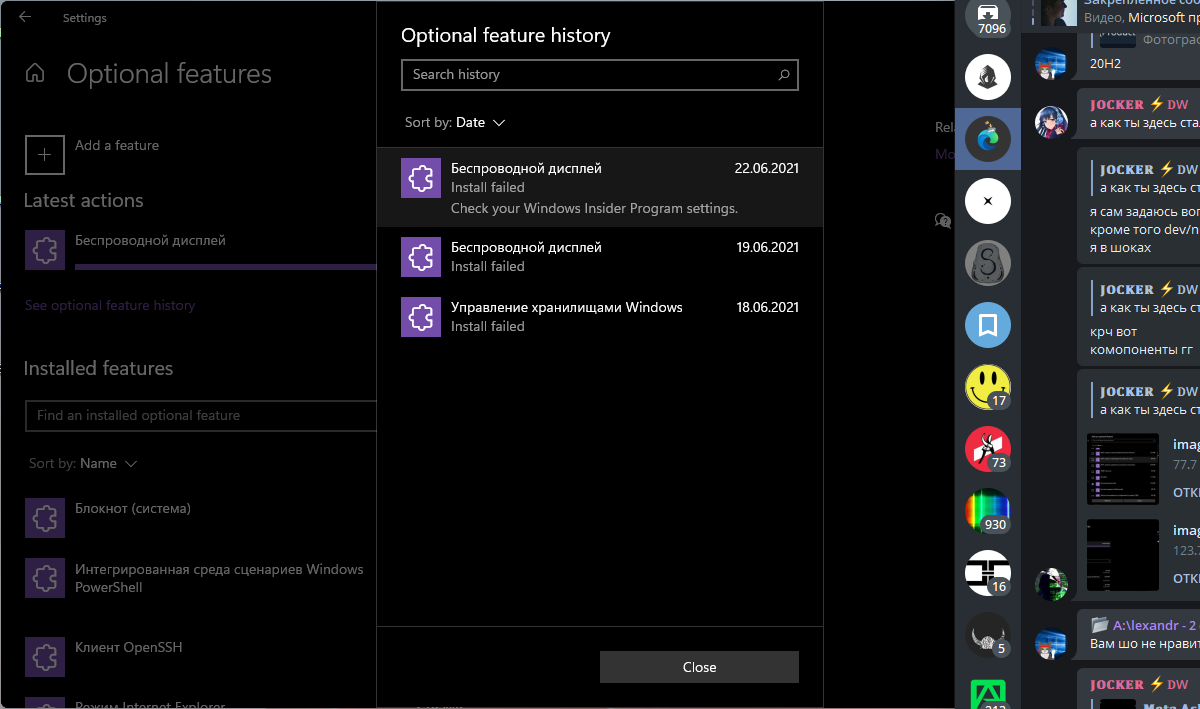The width and height of the screenshot is (1200, 709).
Task: Open the hooded figure server icon
Action: pos(988,77)
